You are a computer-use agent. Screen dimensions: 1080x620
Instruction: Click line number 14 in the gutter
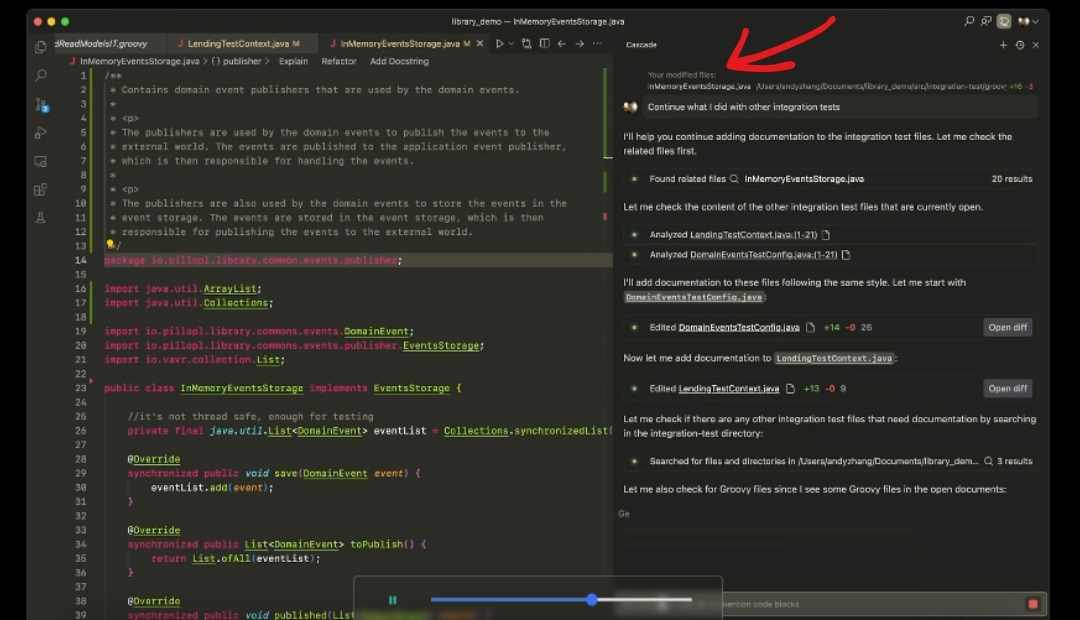click(x=81, y=260)
